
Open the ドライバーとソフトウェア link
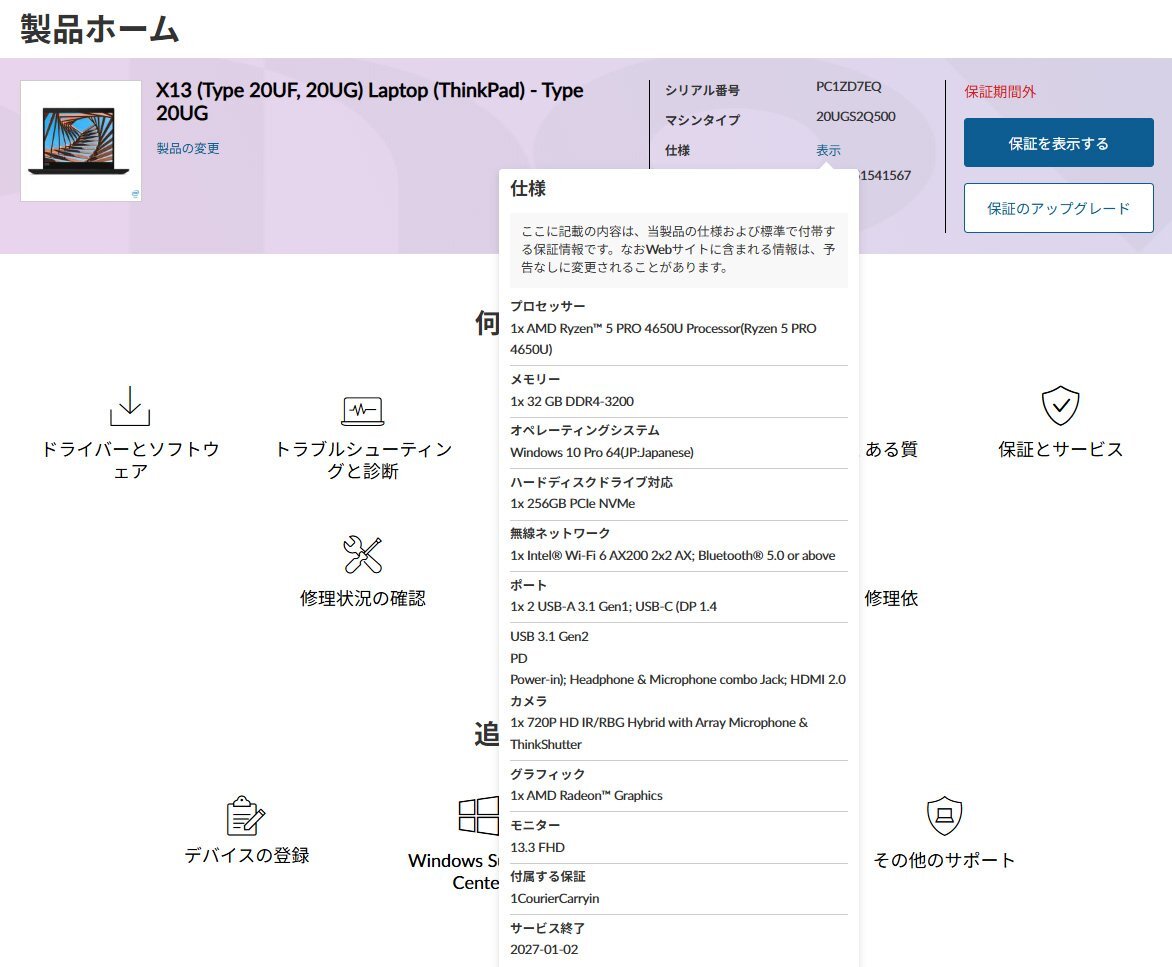130,460
